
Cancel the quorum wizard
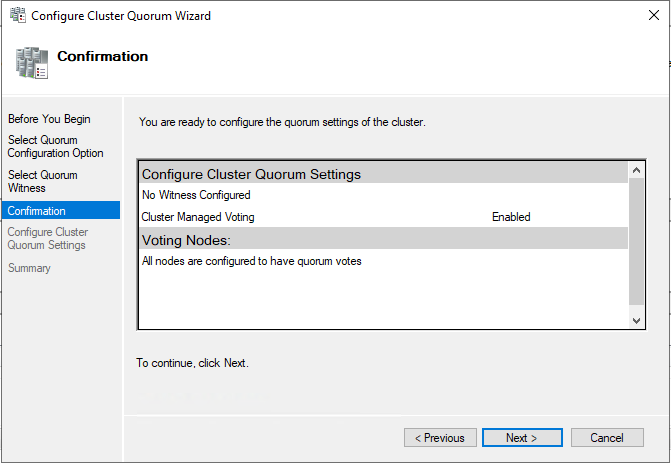[607, 438]
